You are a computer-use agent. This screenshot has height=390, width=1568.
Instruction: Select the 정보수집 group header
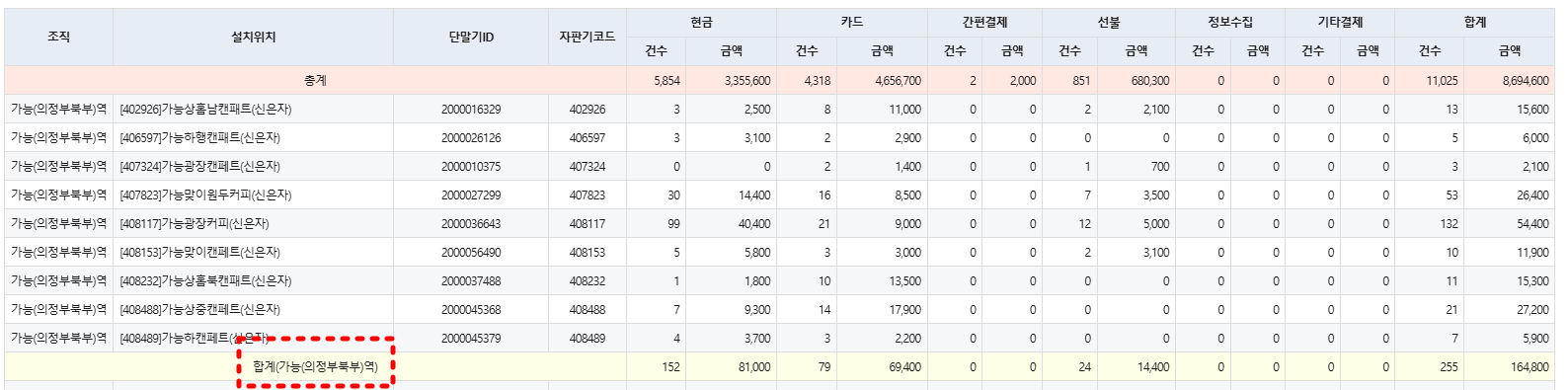pyautogui.click(x=1230, y=22)
